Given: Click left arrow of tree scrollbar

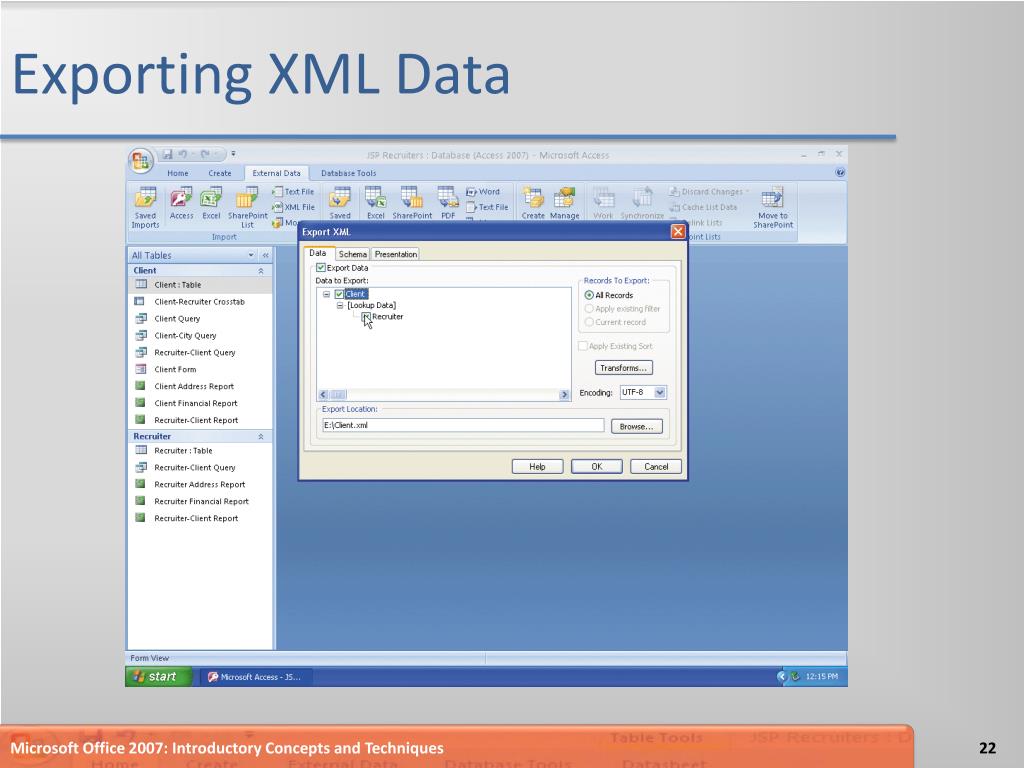Looking at the screenshot, I should click(x=323, y=394).
